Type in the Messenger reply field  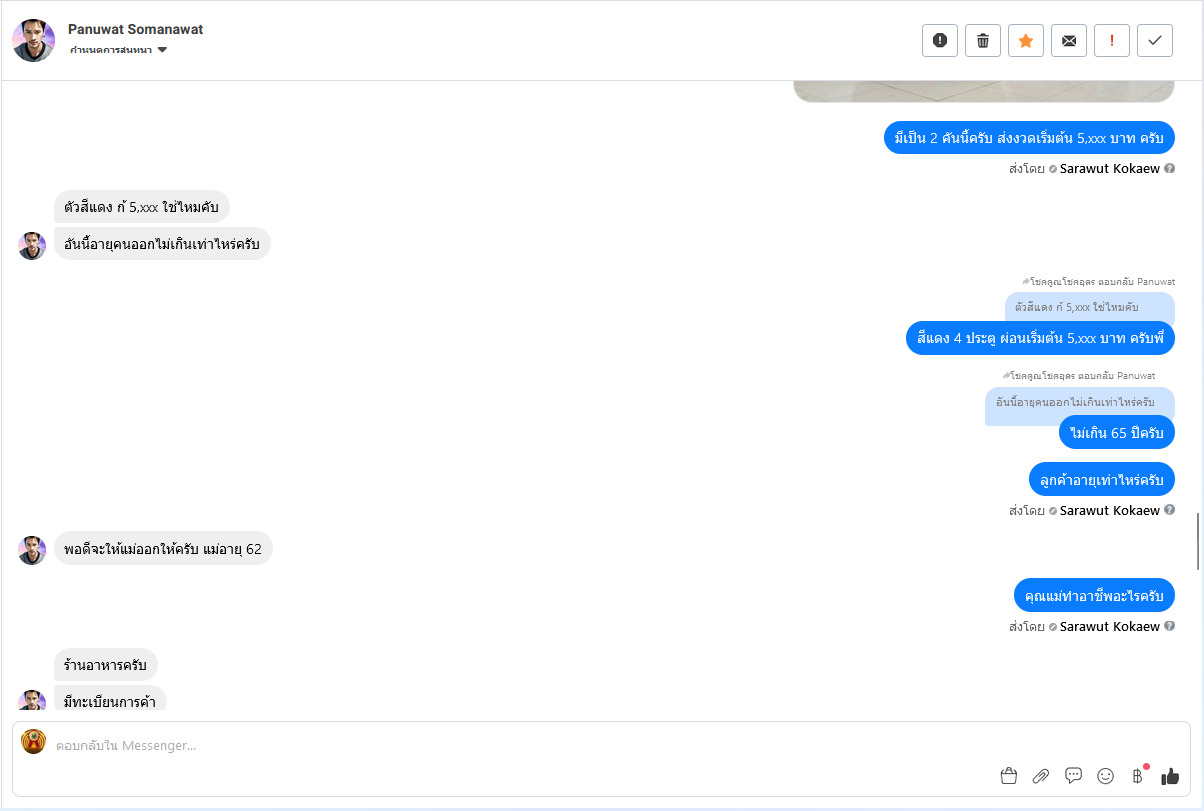[x=500, y=745]
